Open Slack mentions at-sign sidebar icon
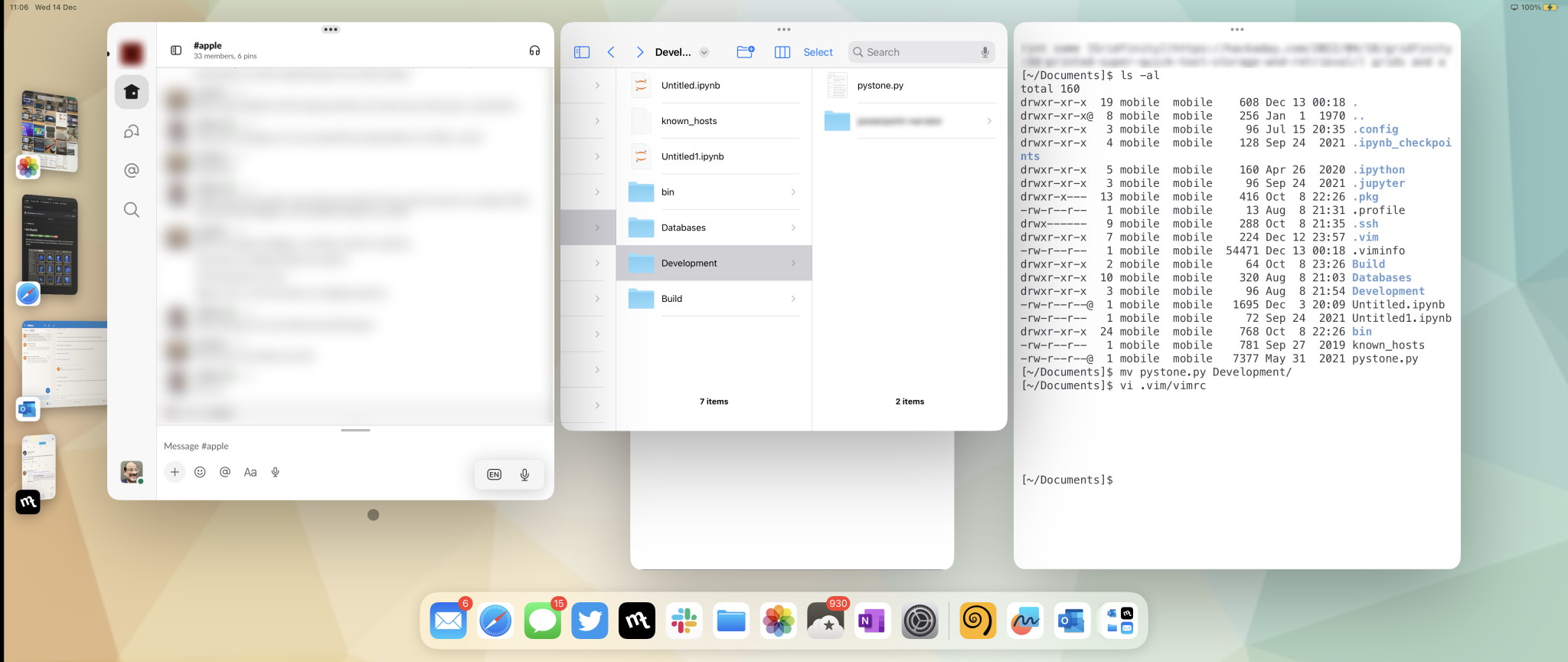The width and height of the screenshot is (1568, 662). pos(132,170)
